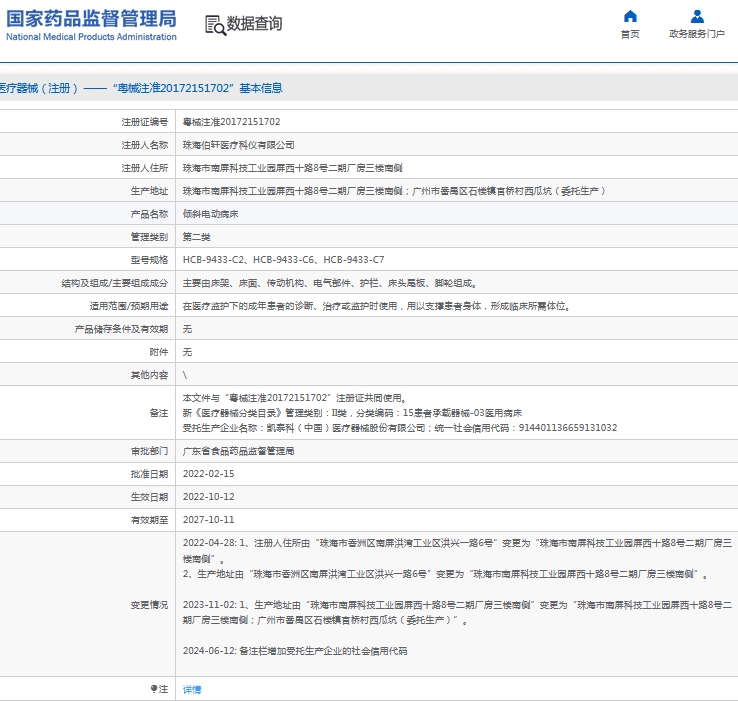Click the 生产地址 value with 委托生产
Screen dimensions: 738x701
394,191
